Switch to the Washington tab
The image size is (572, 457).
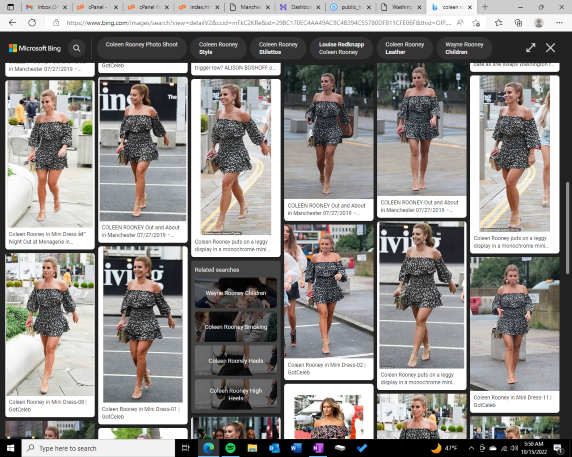click(401, 7)
